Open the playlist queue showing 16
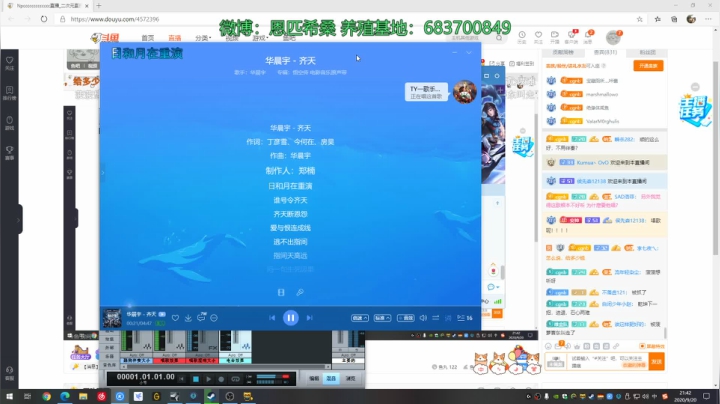Screen dimensions: 720x404 465,318
